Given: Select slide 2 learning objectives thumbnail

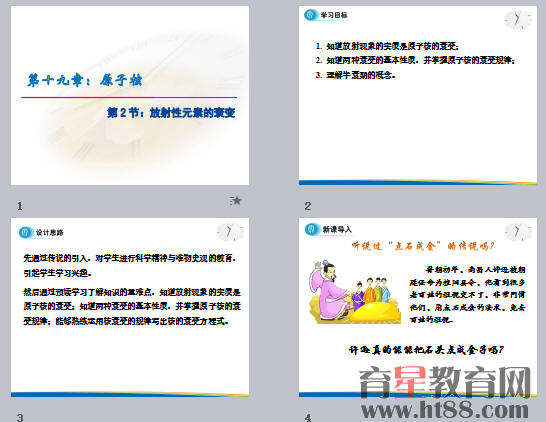Looking at the screenshot, I should [418, 95].
